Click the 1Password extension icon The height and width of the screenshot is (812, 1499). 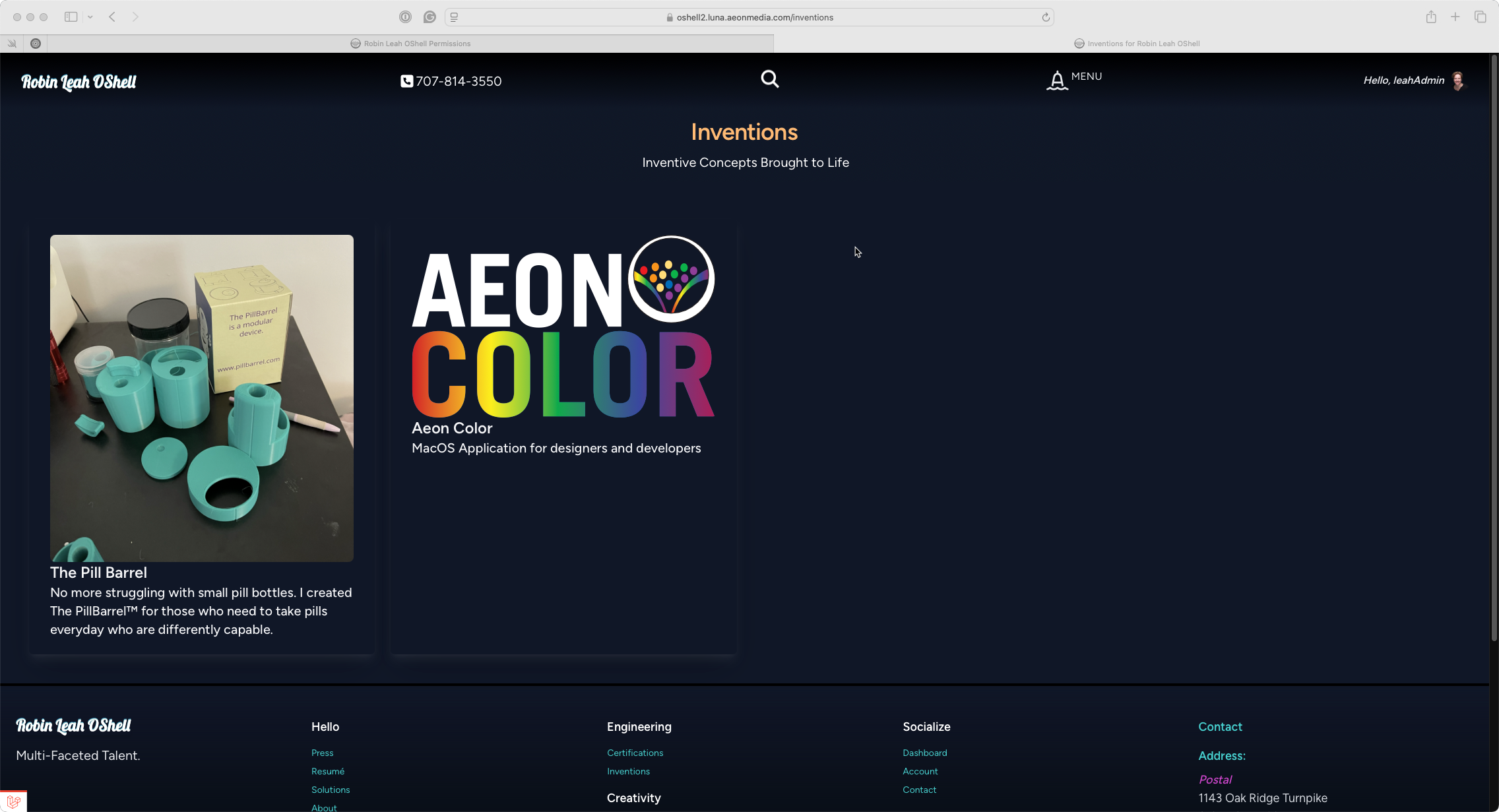405,17
